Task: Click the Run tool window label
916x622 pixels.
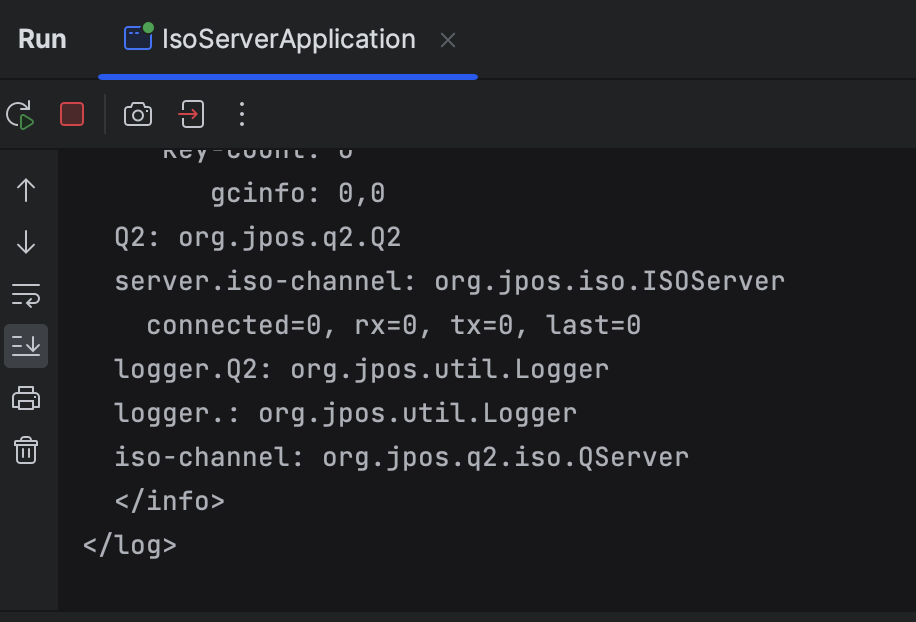Action: click(x=42, y=40)
